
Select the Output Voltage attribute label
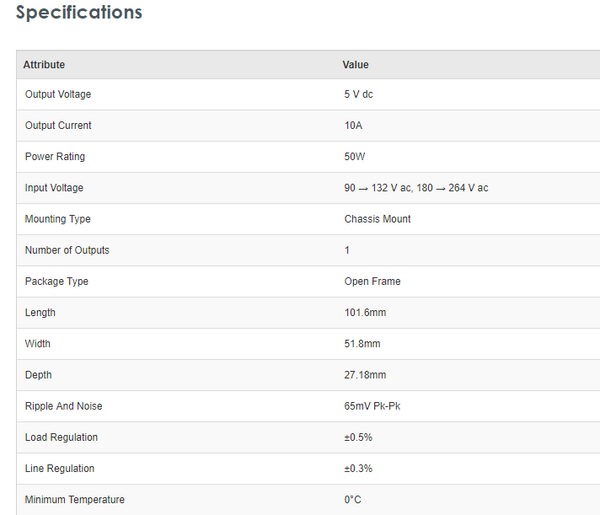point(58,95)
